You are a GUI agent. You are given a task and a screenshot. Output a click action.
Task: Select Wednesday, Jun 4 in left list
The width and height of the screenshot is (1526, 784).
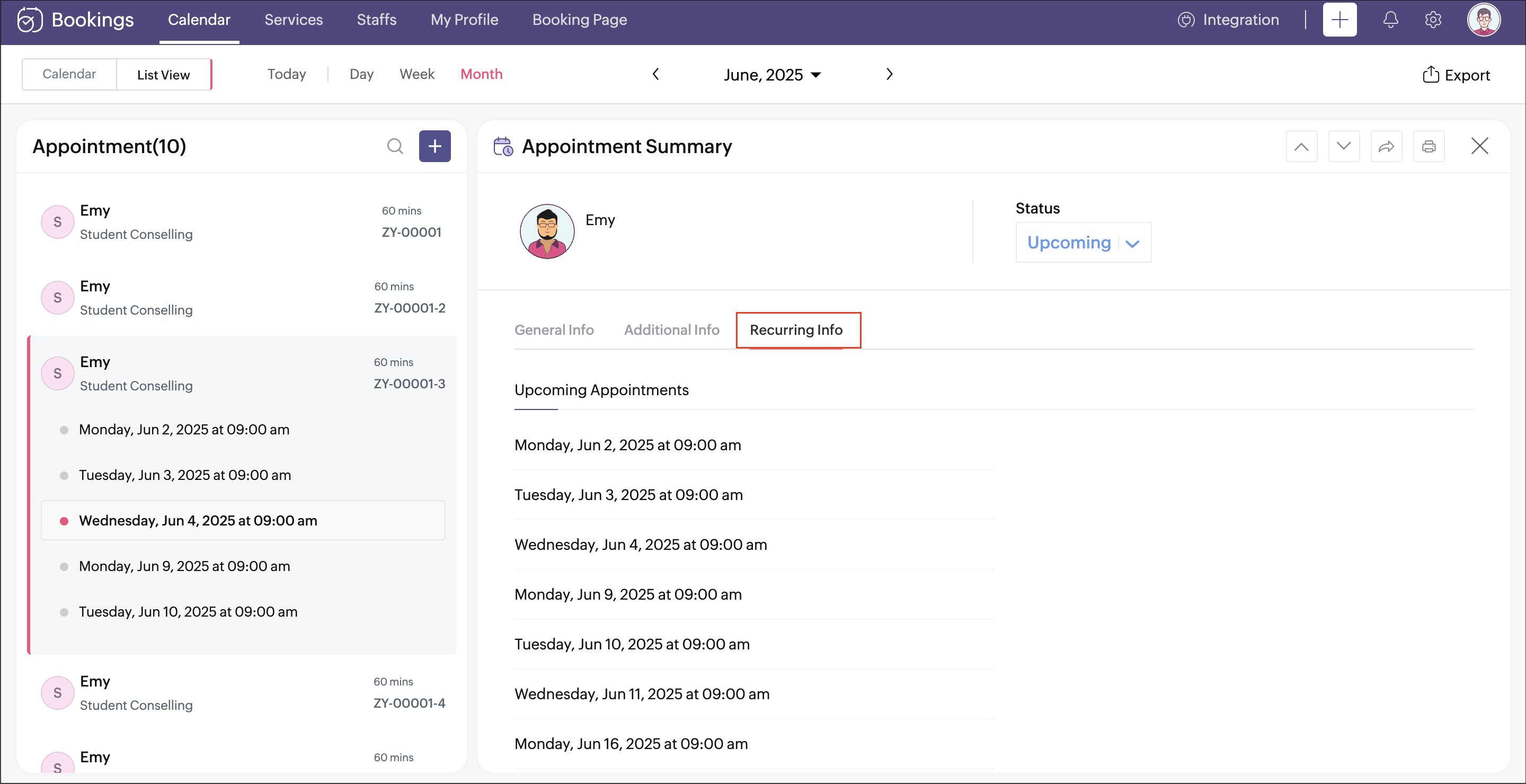click(x=243, y=521)
